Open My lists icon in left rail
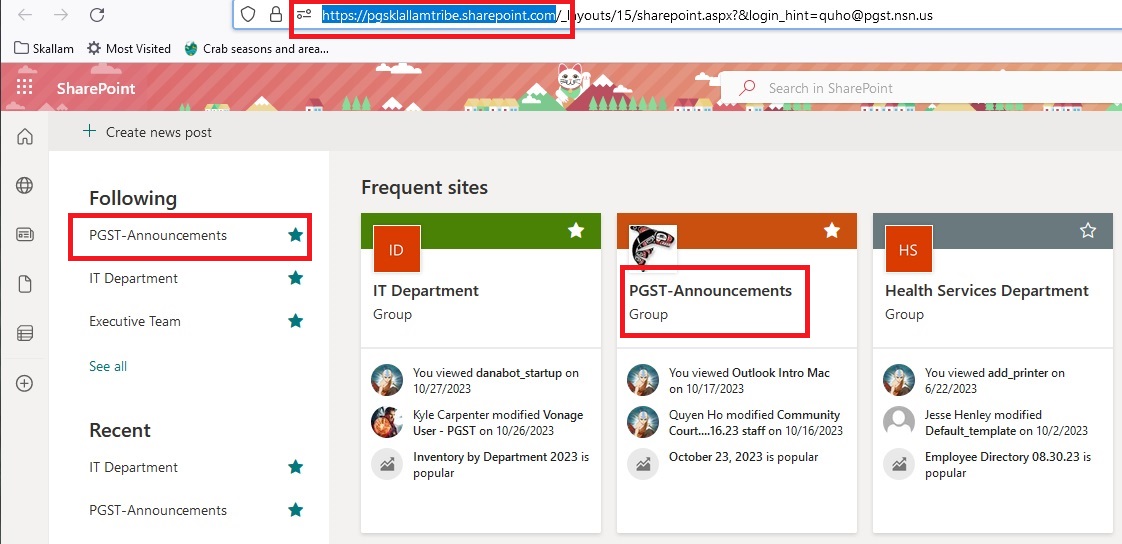 pos(24,333)
